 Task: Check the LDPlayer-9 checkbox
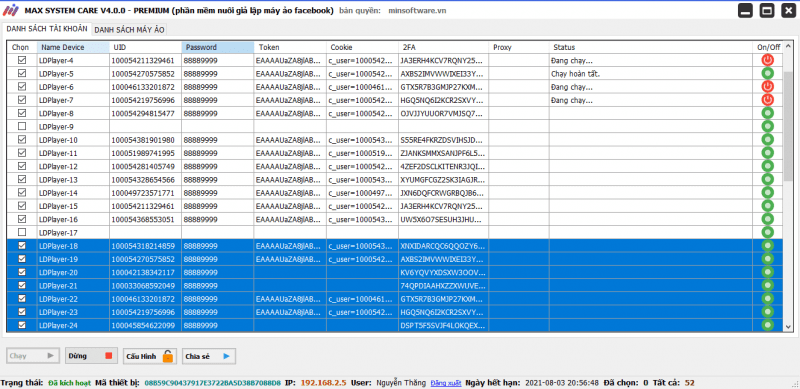[21, 126]
